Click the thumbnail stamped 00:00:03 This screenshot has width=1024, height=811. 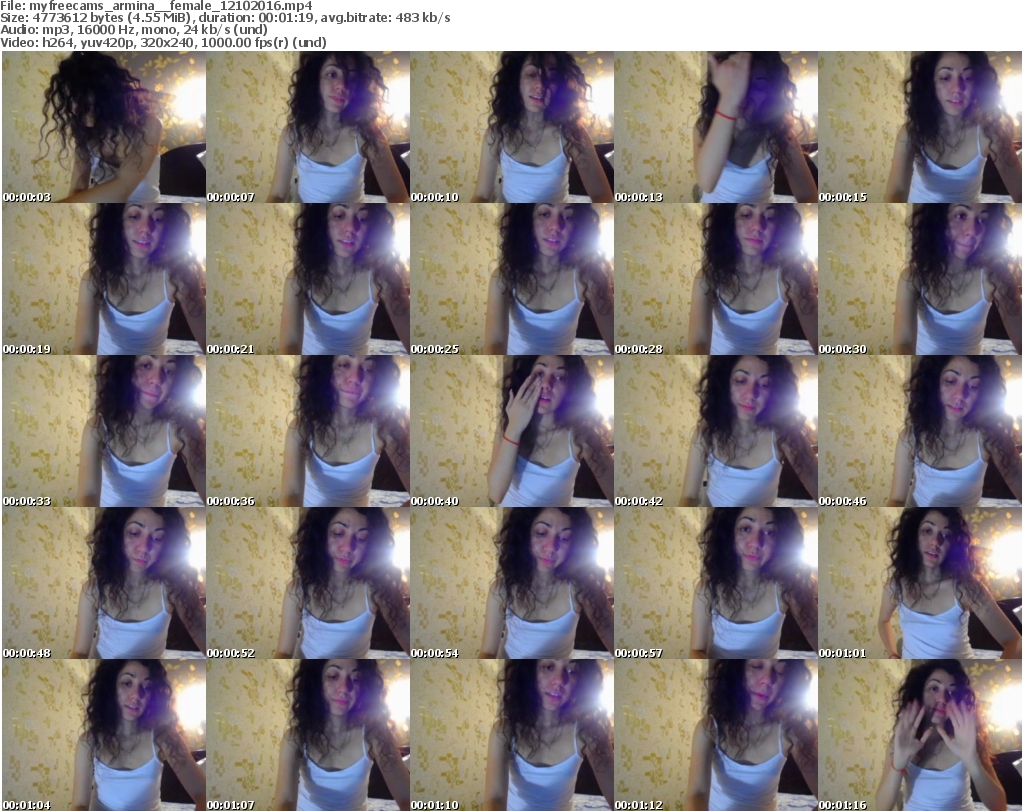point(104,127)
